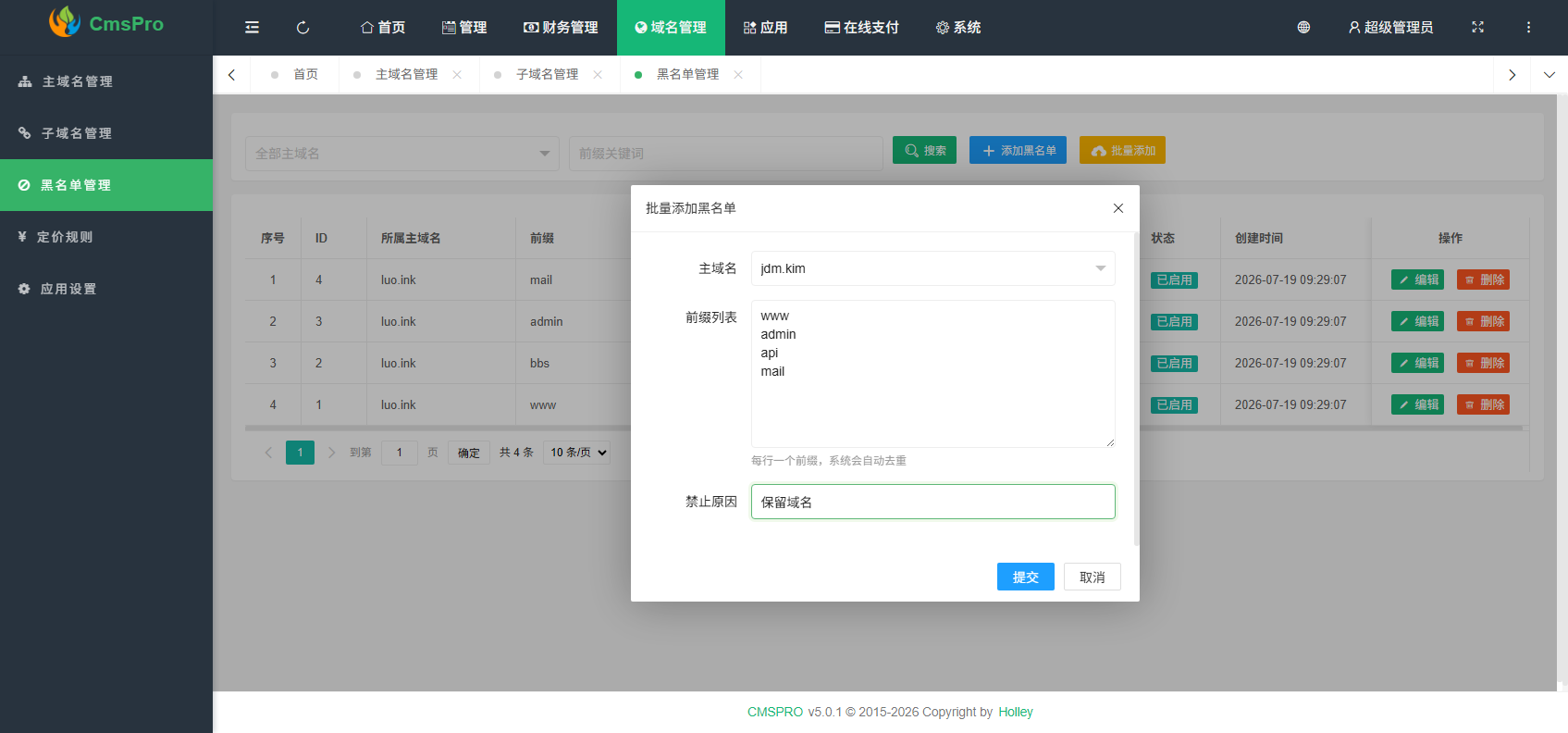The height and width of the screenshot is (733, 1568).
Task: Select the 域名管理 top menu
Action: tap(671, 28)
